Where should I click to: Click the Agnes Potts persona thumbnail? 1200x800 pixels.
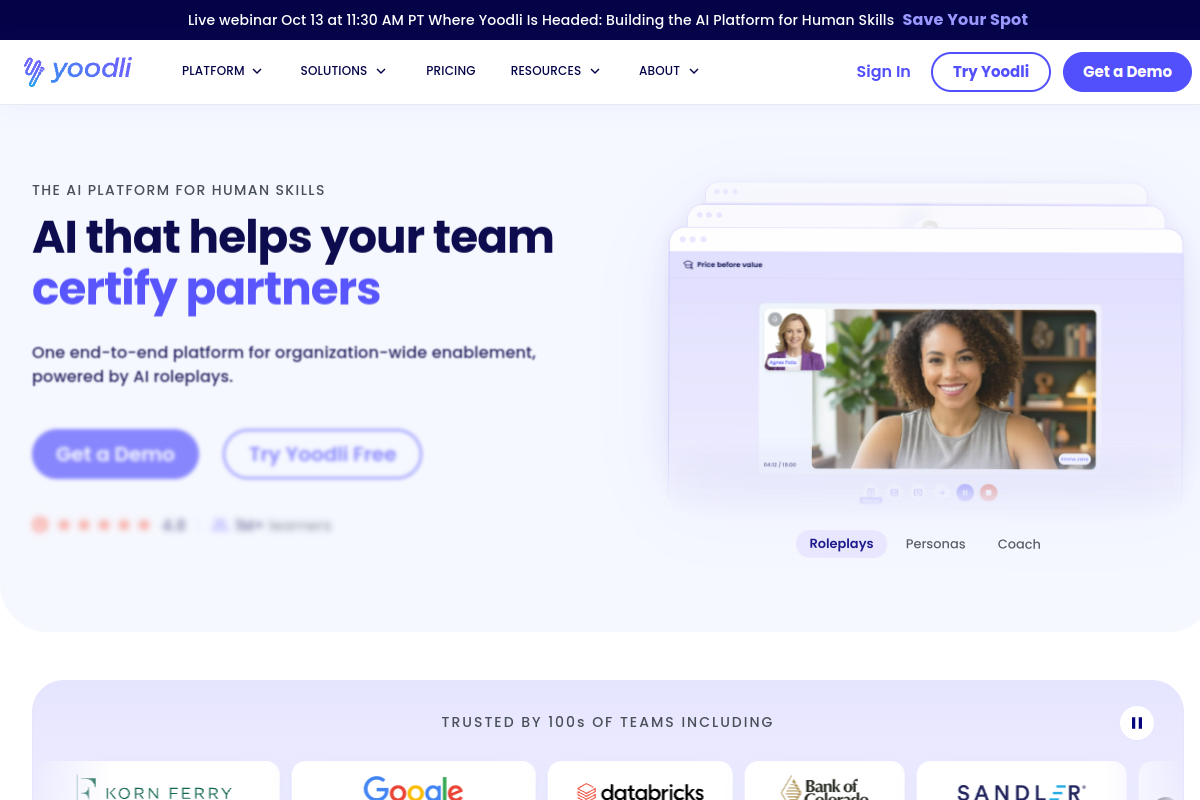click(x=795, y=341)
